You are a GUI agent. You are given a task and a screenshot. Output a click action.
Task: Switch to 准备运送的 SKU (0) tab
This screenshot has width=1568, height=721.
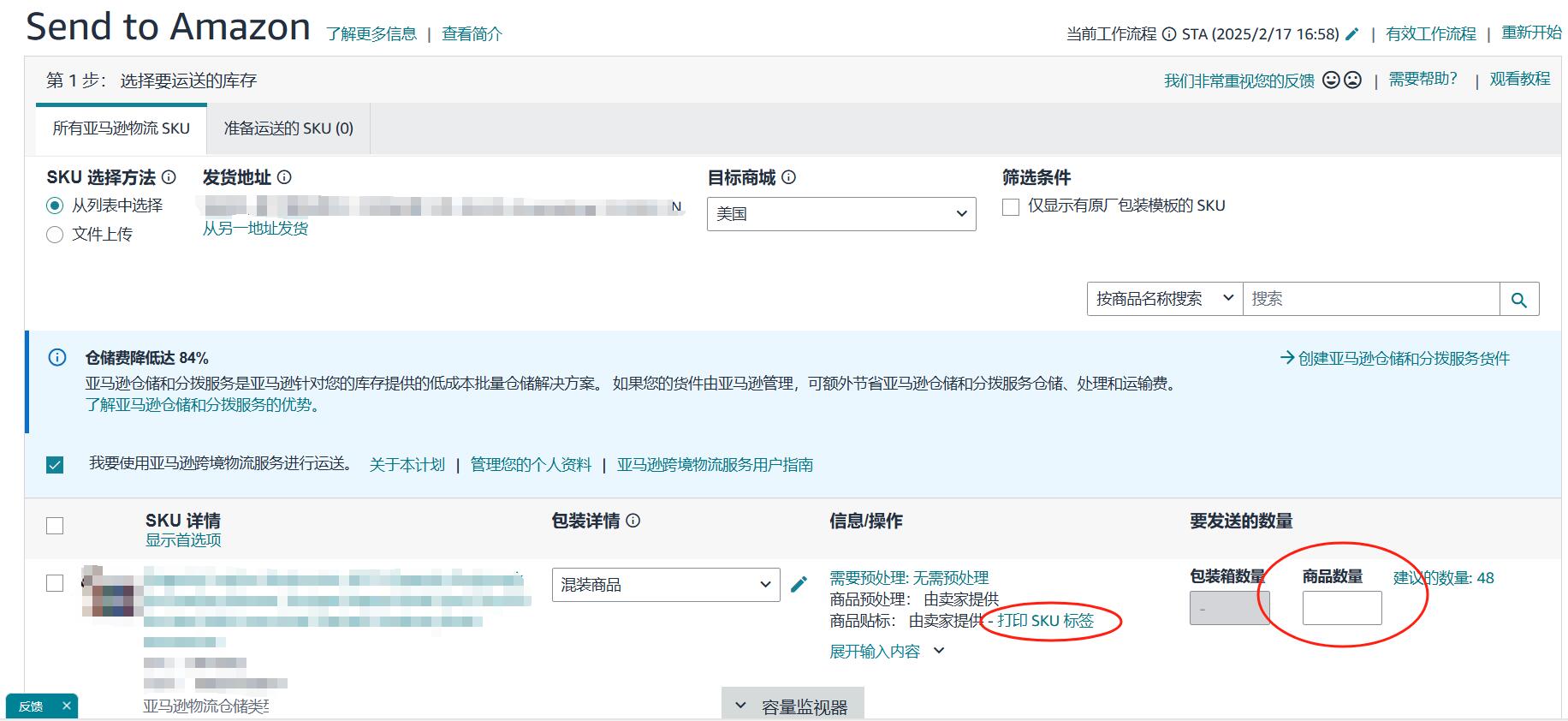(288, 128)
